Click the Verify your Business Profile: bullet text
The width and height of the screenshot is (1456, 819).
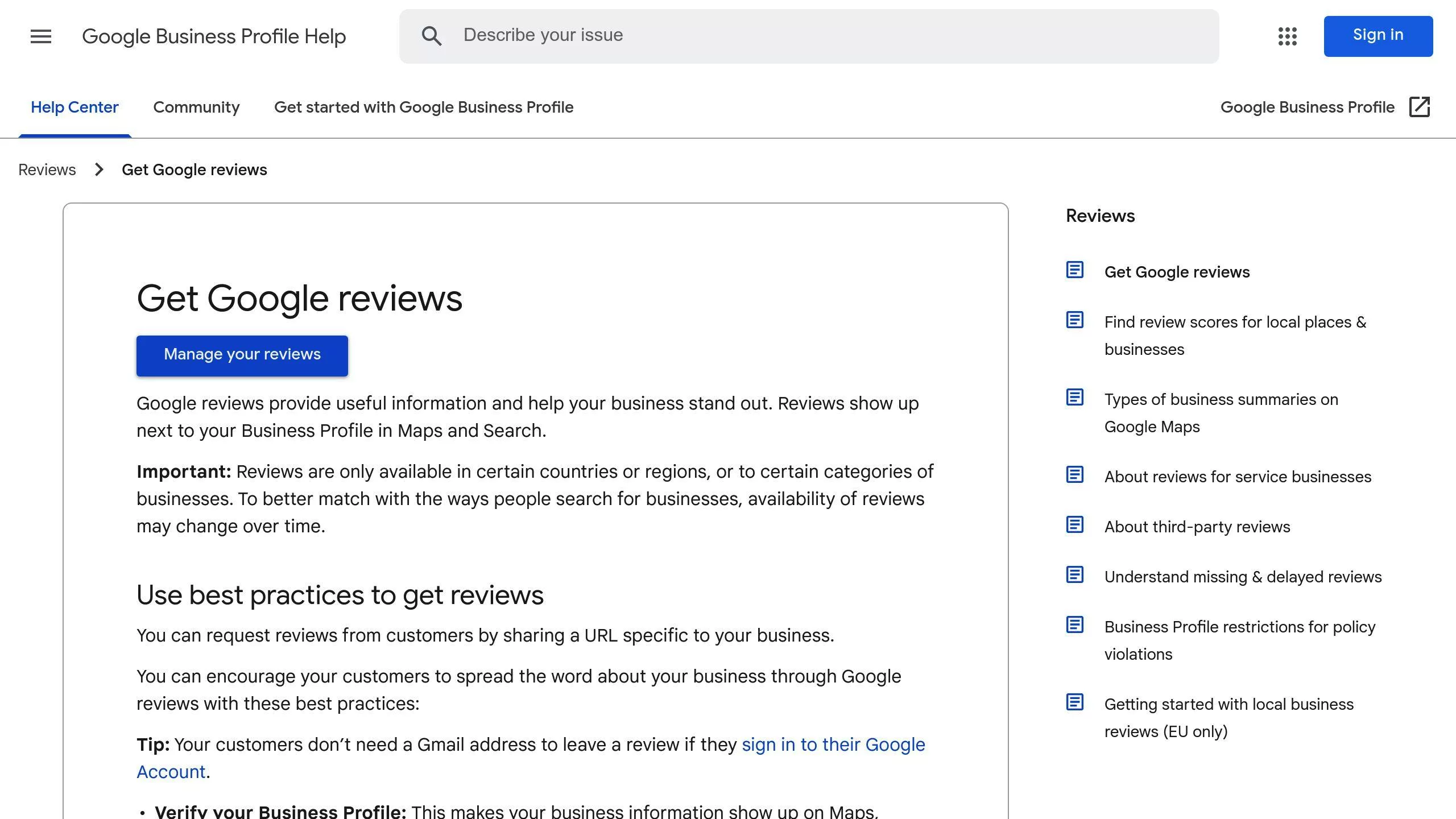(x=280, y=811)
